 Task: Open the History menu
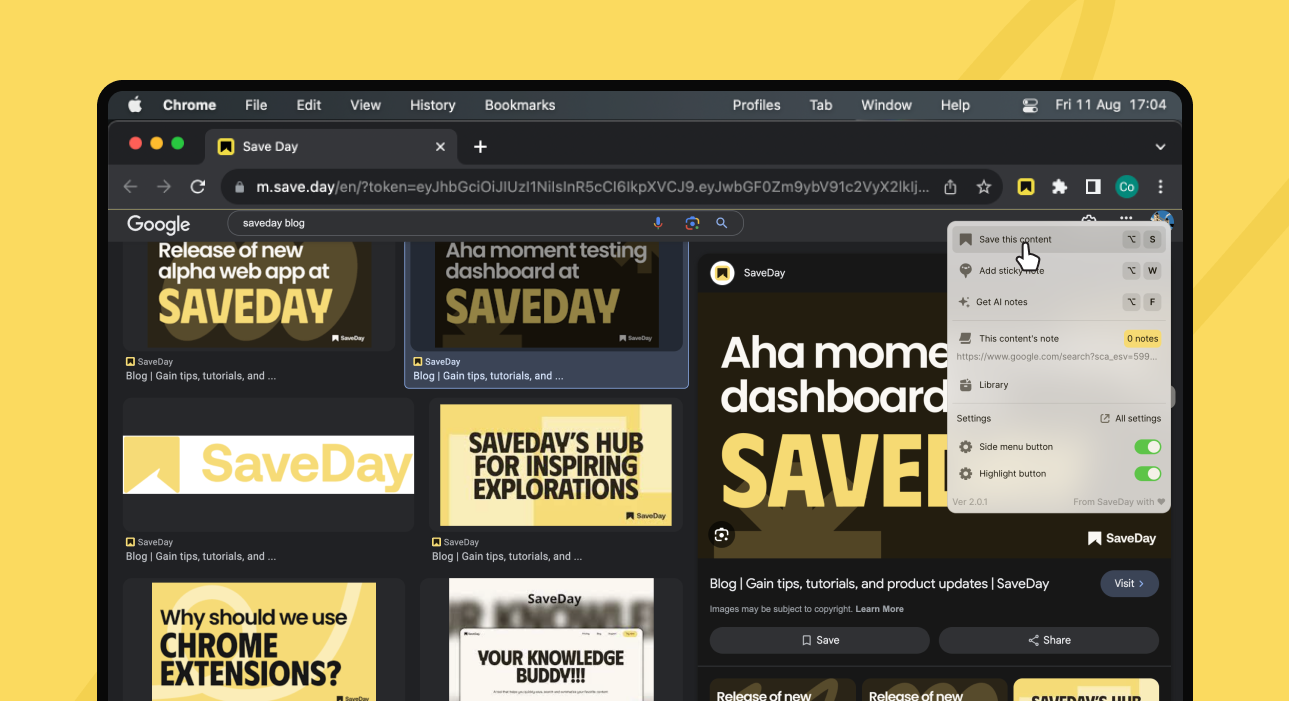click(x=433, y=105)
